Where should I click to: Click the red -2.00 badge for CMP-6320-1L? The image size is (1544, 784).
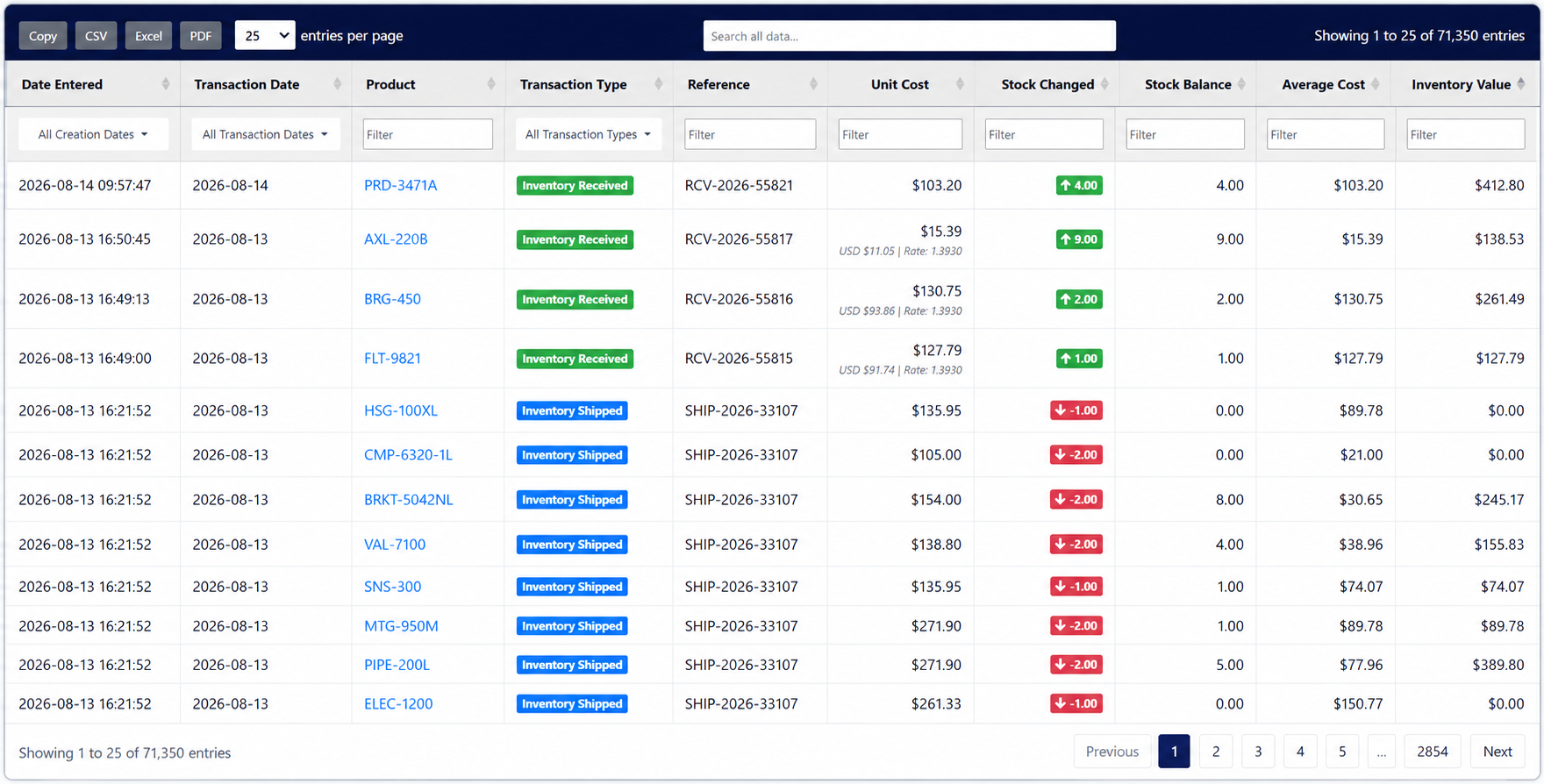tap(1076, 455)
